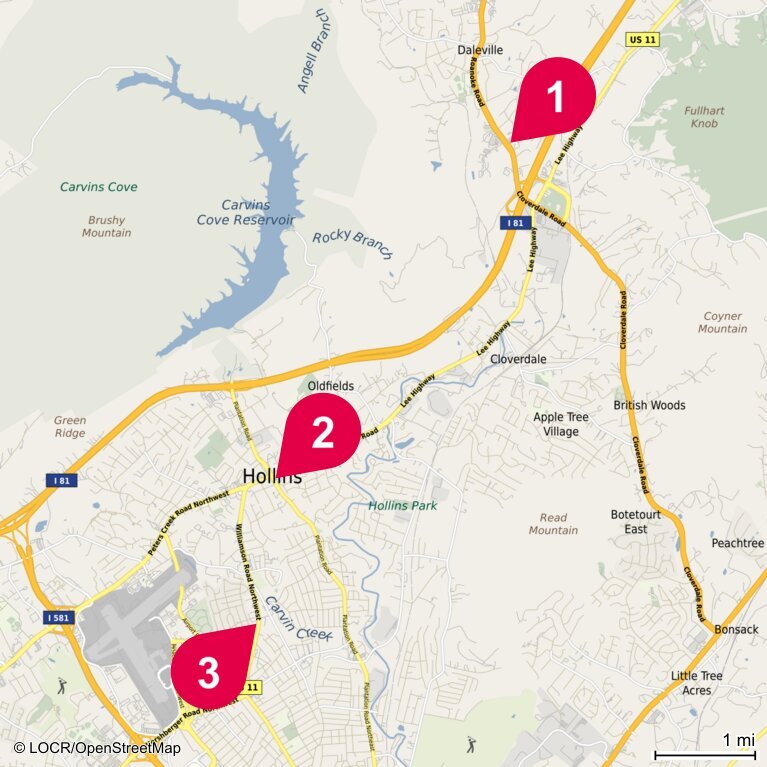
Task: Click the Fullhart Knob label
Action: (704, 117)
